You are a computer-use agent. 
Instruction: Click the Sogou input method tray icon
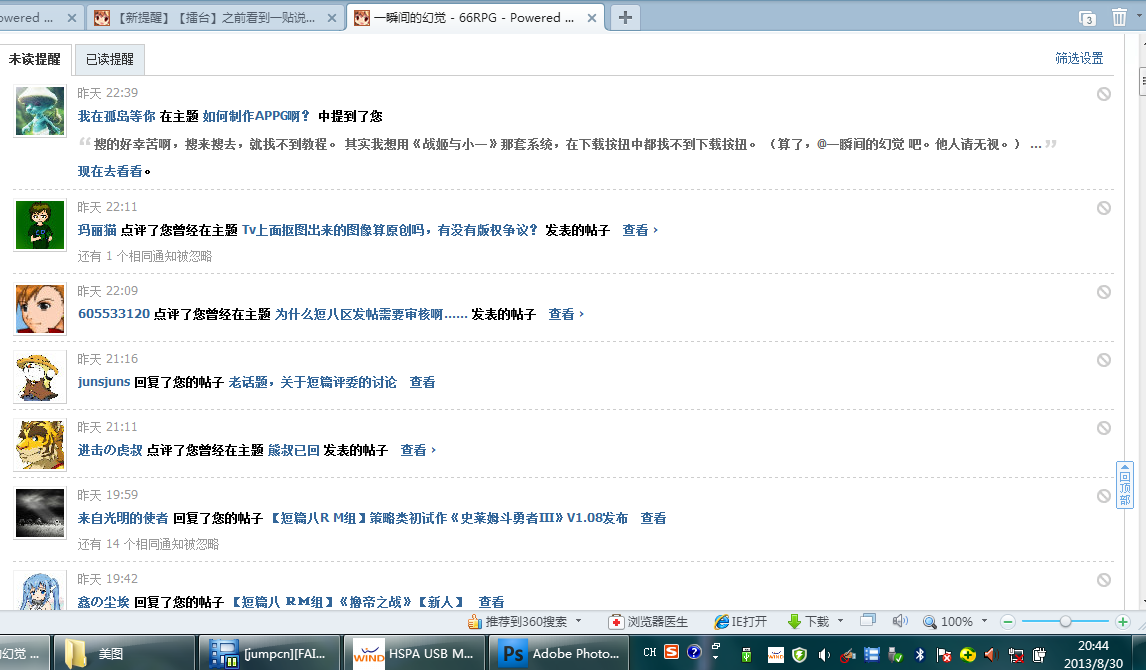(672, 652)
